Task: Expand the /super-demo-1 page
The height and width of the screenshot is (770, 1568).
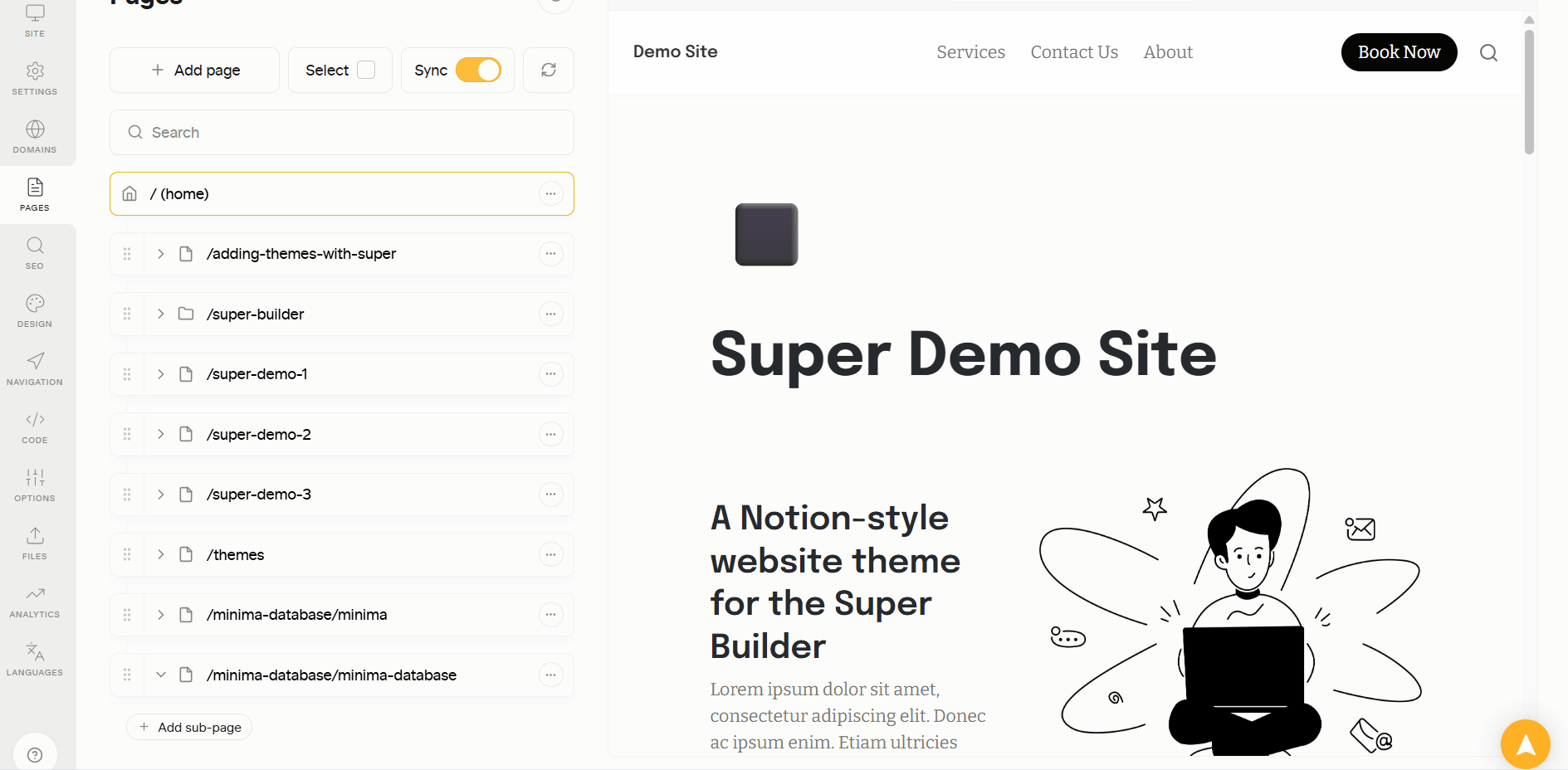Action: tap(161, 374)
